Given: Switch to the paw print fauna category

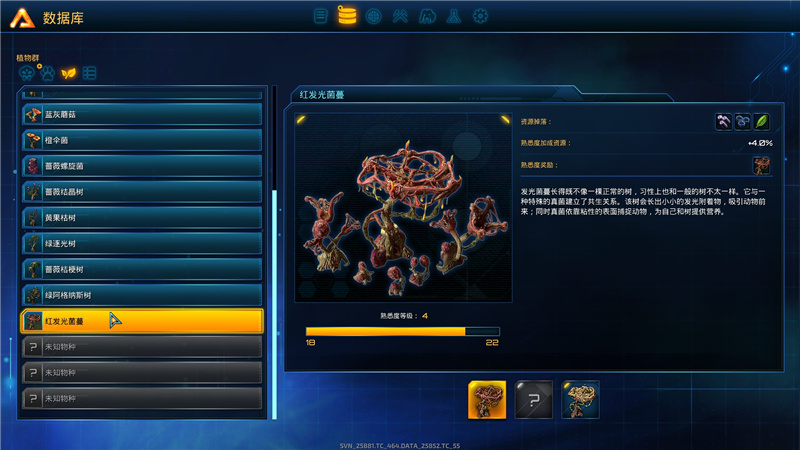Looking at the screenshot, I should click(x=47, y=73).
